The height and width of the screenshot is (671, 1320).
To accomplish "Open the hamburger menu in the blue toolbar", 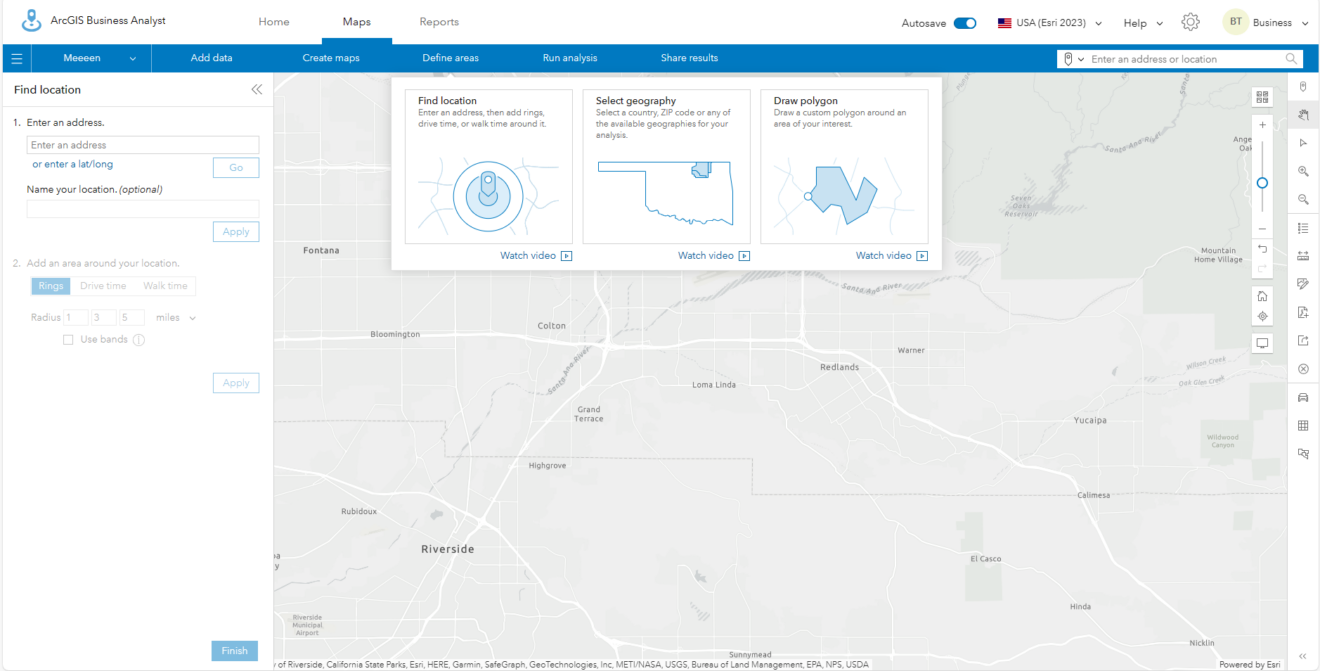I will [16, 59].
